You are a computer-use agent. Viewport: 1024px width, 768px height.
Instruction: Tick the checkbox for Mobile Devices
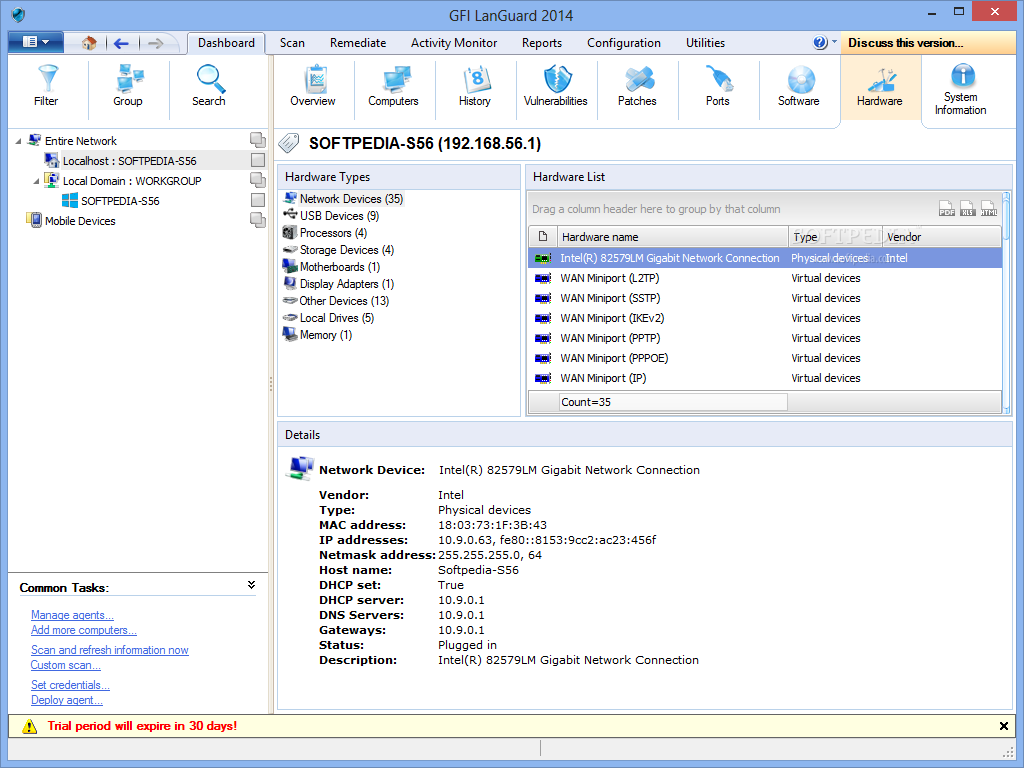point(257,220)
